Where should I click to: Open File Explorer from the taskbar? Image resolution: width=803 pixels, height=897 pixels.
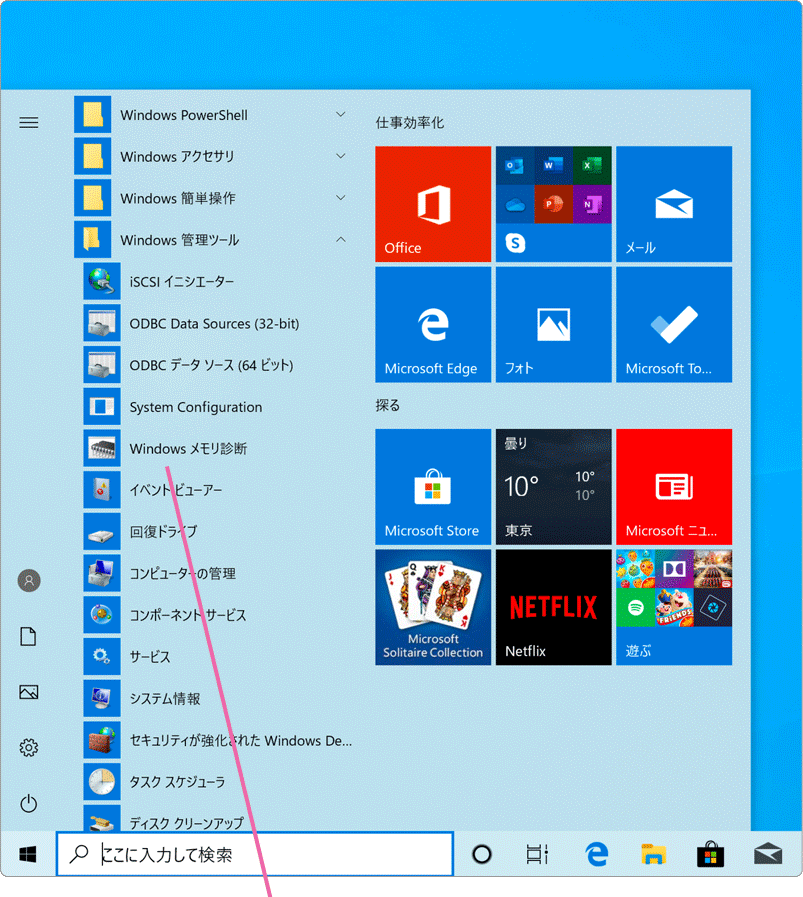coord(653,854)
